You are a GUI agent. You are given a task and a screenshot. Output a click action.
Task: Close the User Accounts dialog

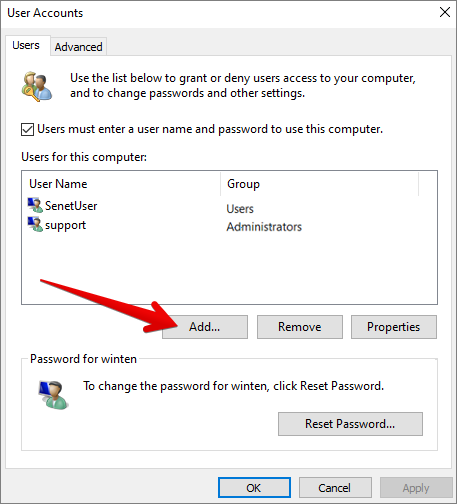pyautogui.click(x=445, y=13)
